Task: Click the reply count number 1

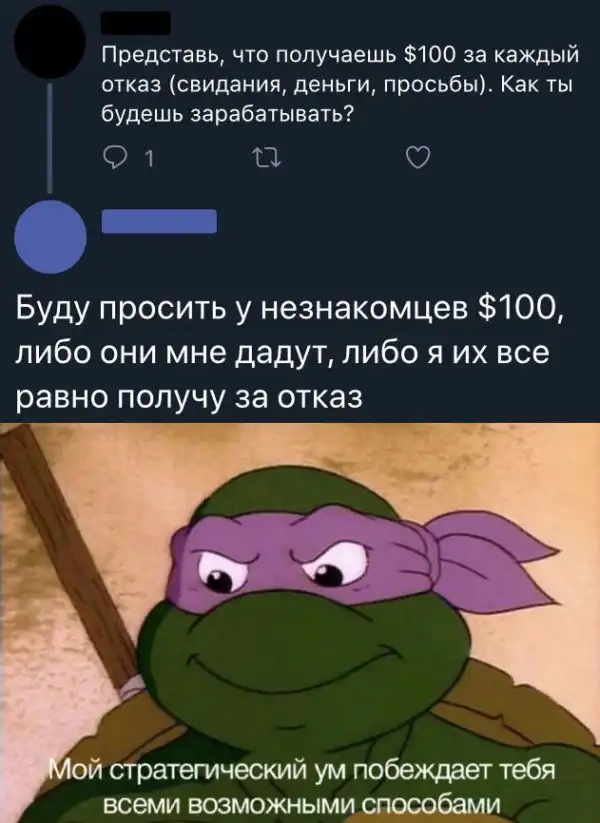Action: [149, 158]
